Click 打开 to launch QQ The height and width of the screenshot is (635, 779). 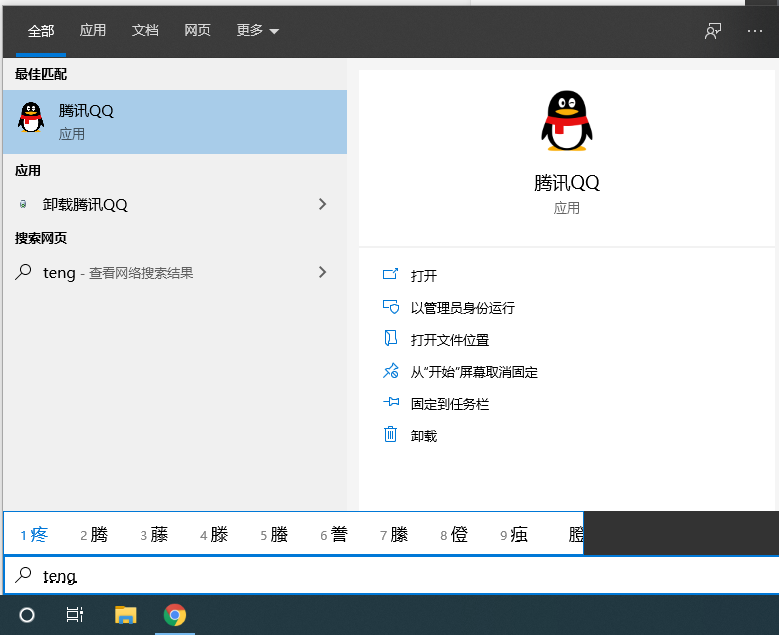[424, 276]
